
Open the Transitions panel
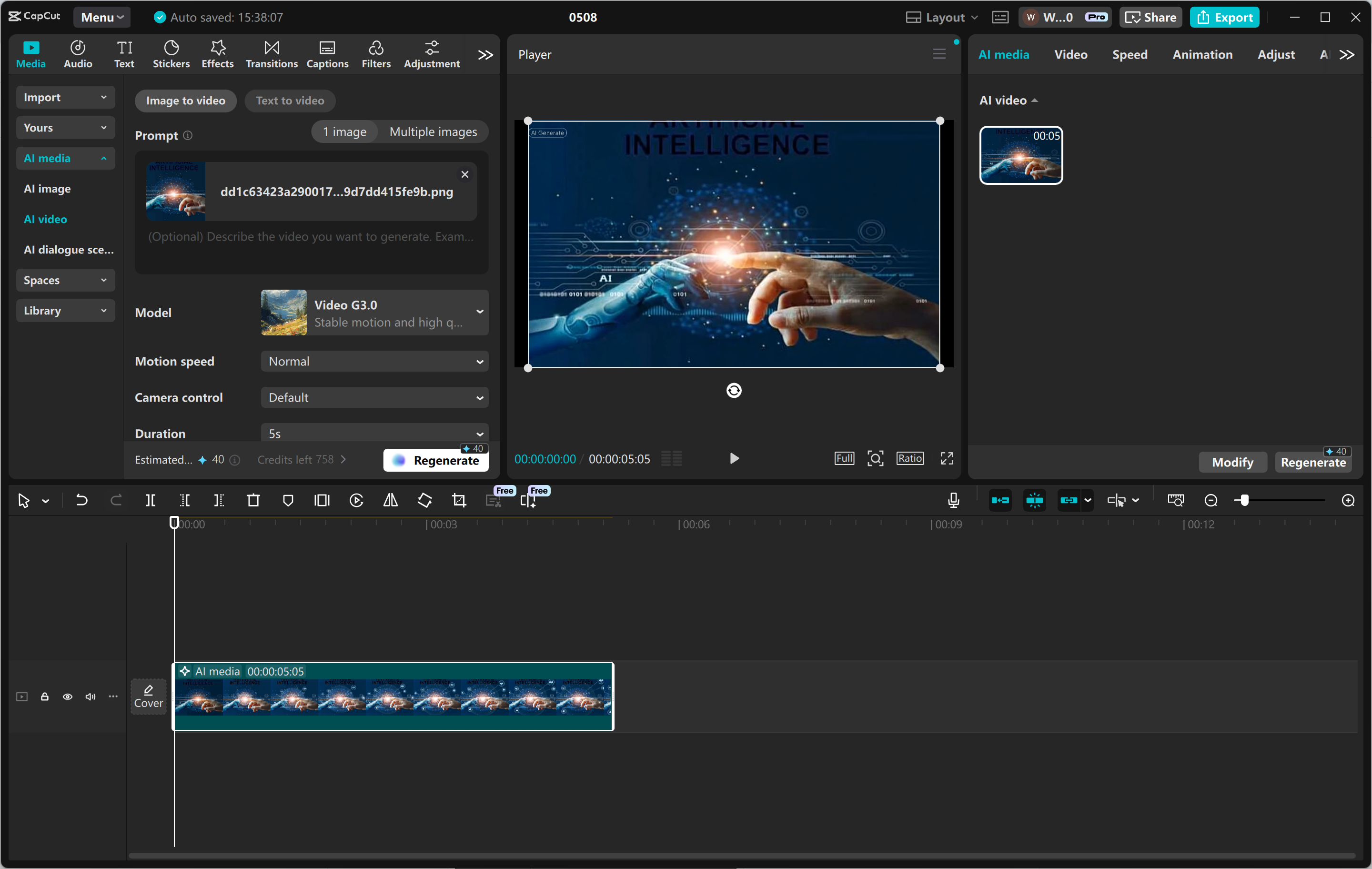(x=272, y=54)
